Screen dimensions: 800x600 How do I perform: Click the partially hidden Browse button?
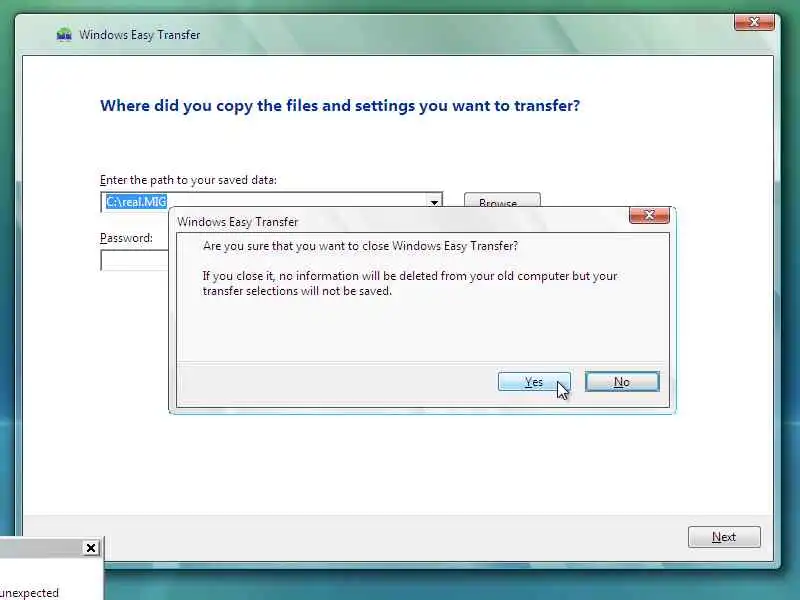tap(502, 200)
